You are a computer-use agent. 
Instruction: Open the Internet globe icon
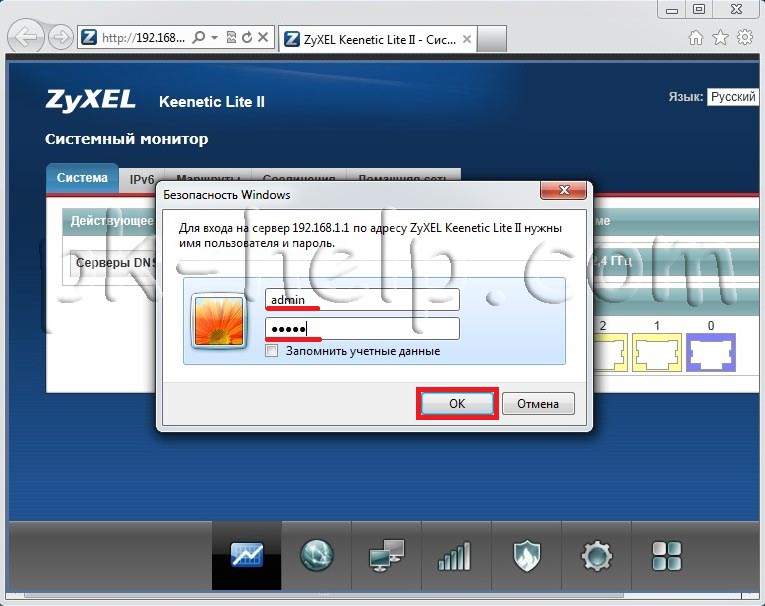tap(316, 555)
